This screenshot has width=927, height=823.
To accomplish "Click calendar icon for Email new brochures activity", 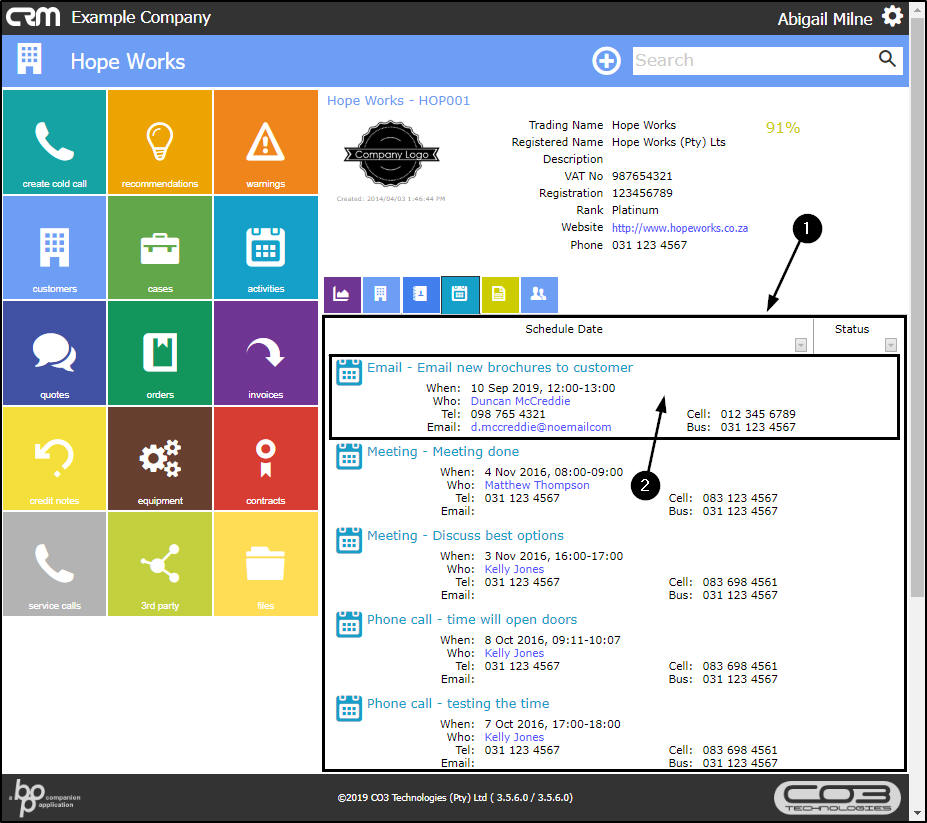I will pos(349,372).
